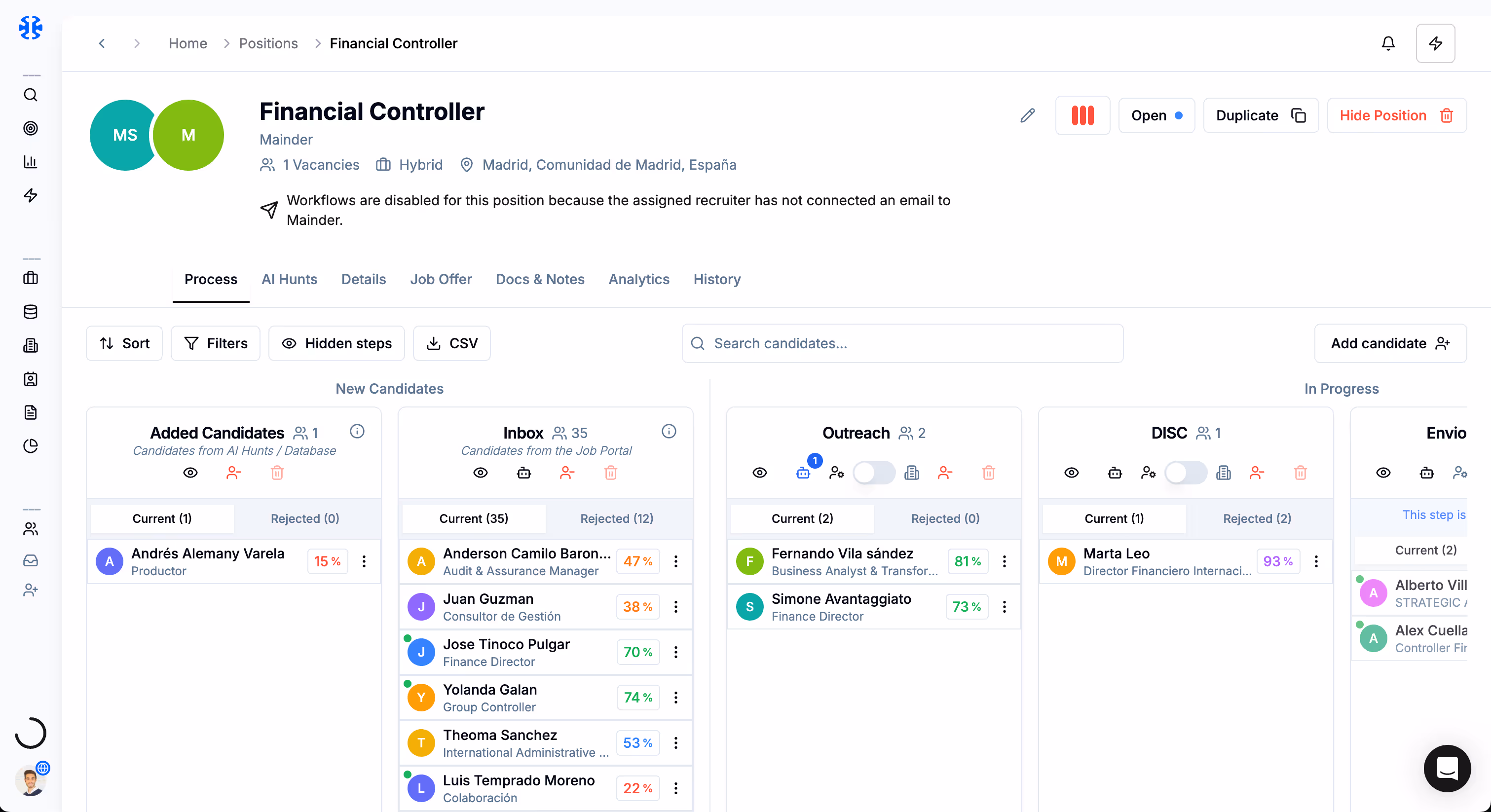Image resolution: width=1491 pixels, height=812 pixels.
Task: Select the Rejected (12) tab in Inbox
Action: (x=616, y=518)
